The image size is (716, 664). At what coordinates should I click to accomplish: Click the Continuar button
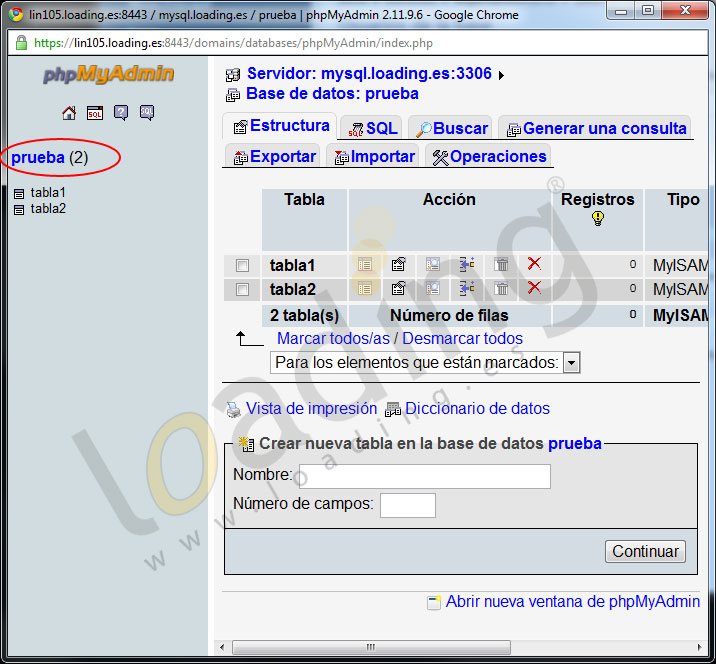click(x=645, y=552)
